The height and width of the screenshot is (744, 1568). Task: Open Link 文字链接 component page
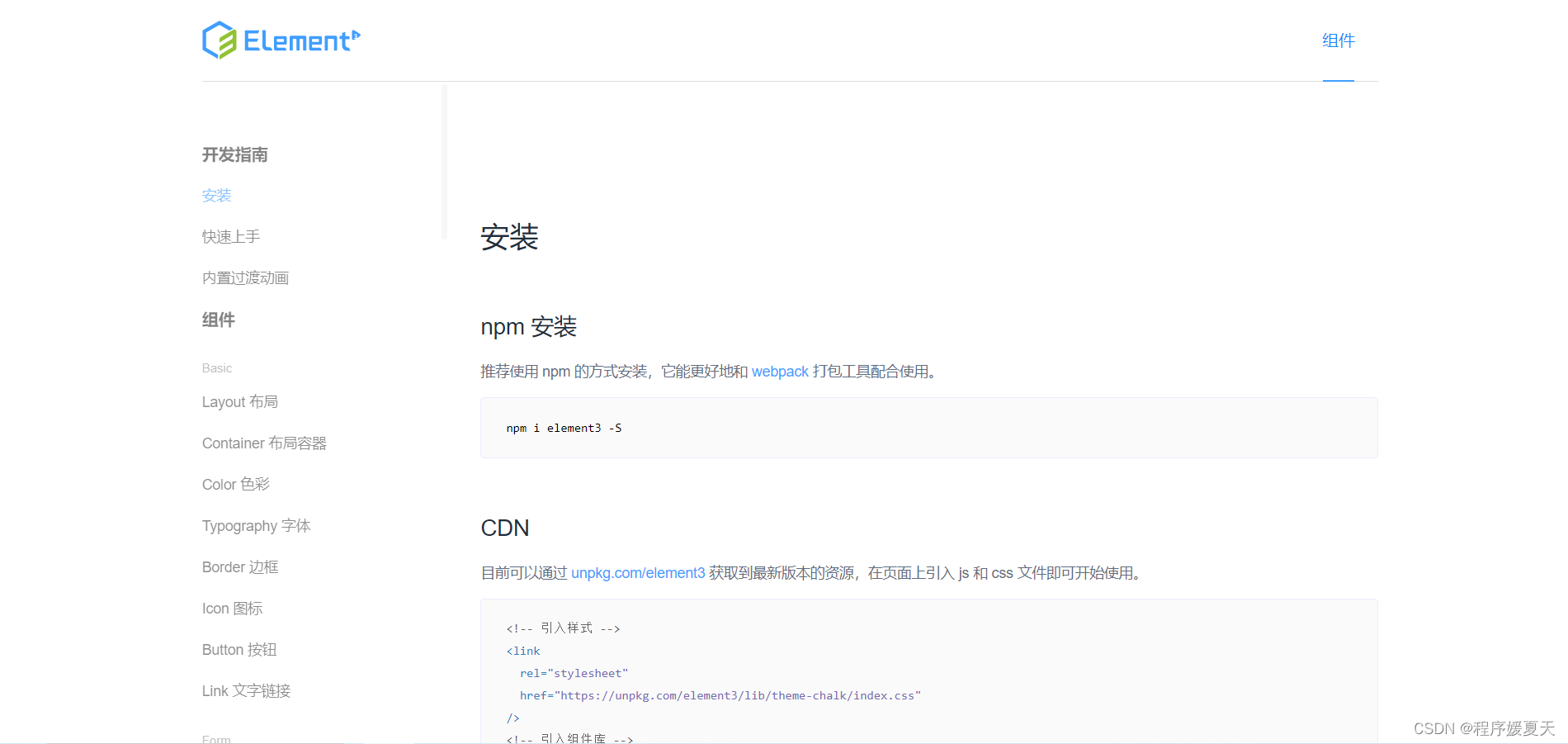(x=247, y=691)
